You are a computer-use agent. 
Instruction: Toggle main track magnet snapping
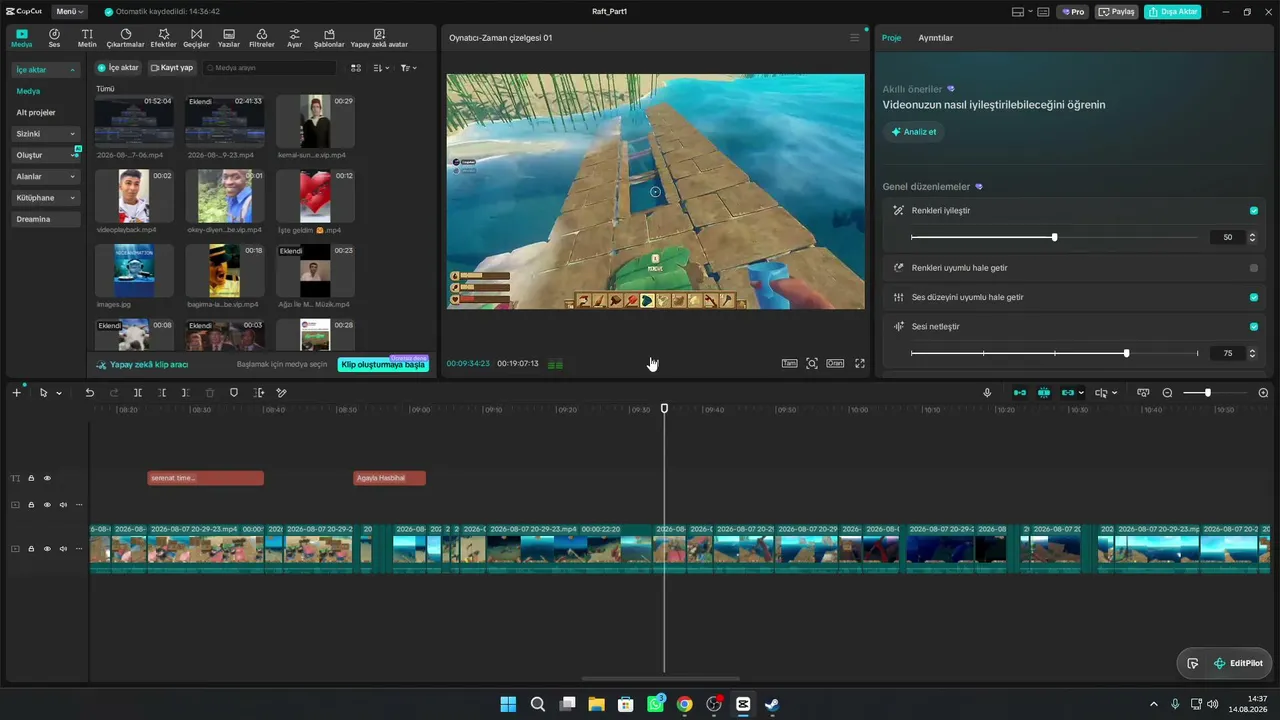click(1020, 393)
